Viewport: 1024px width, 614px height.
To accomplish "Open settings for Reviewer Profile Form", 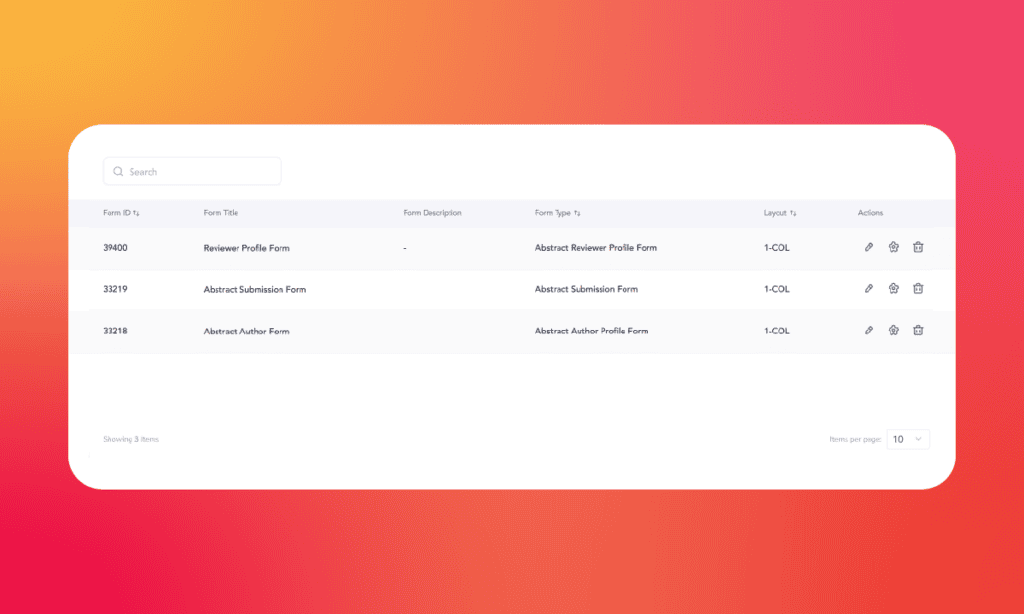I will click(x=893, y=247).
